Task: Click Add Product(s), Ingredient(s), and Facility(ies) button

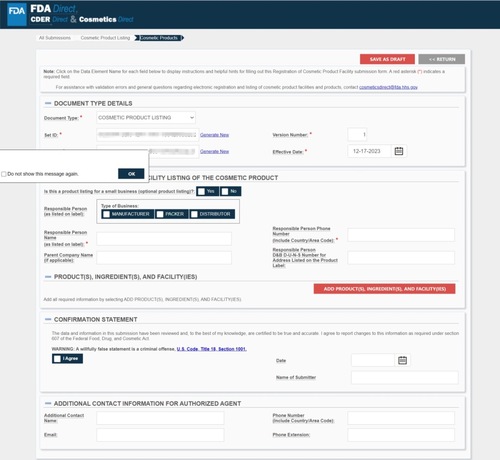Action: 384,289
